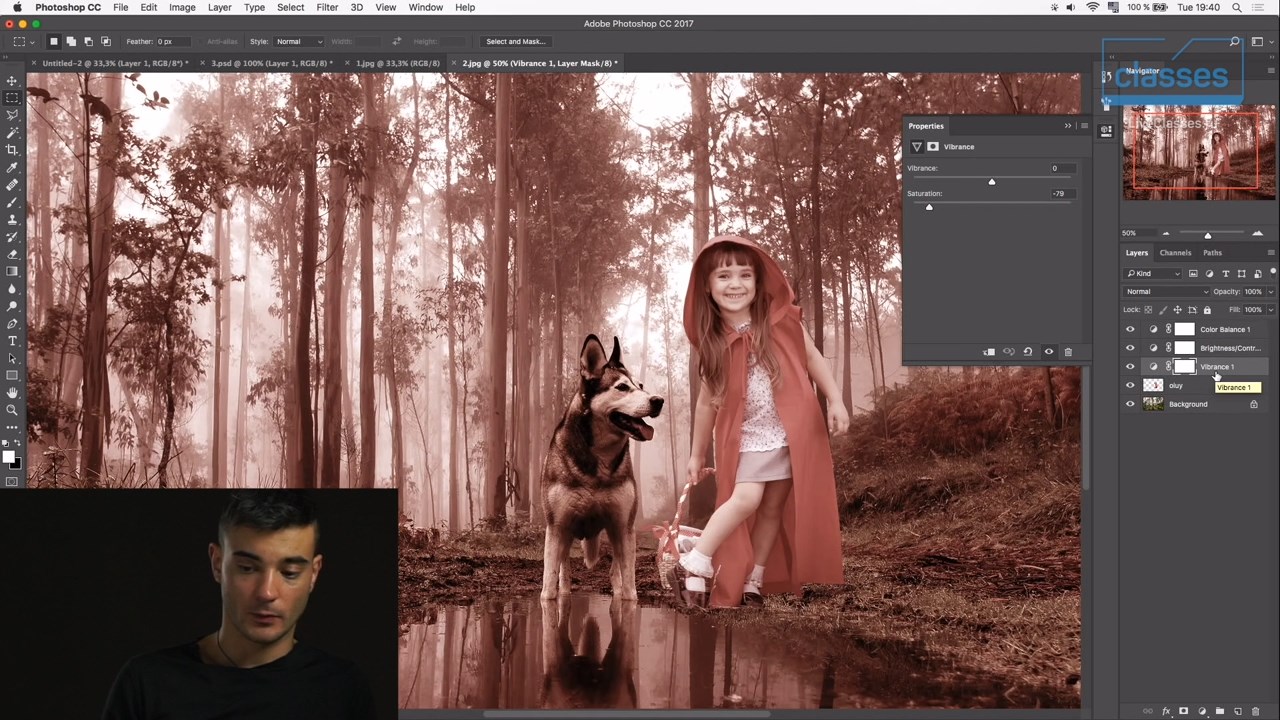The image size is (1280, 720).
Task: Click the foreground color swatch
Action: (9, 457)
